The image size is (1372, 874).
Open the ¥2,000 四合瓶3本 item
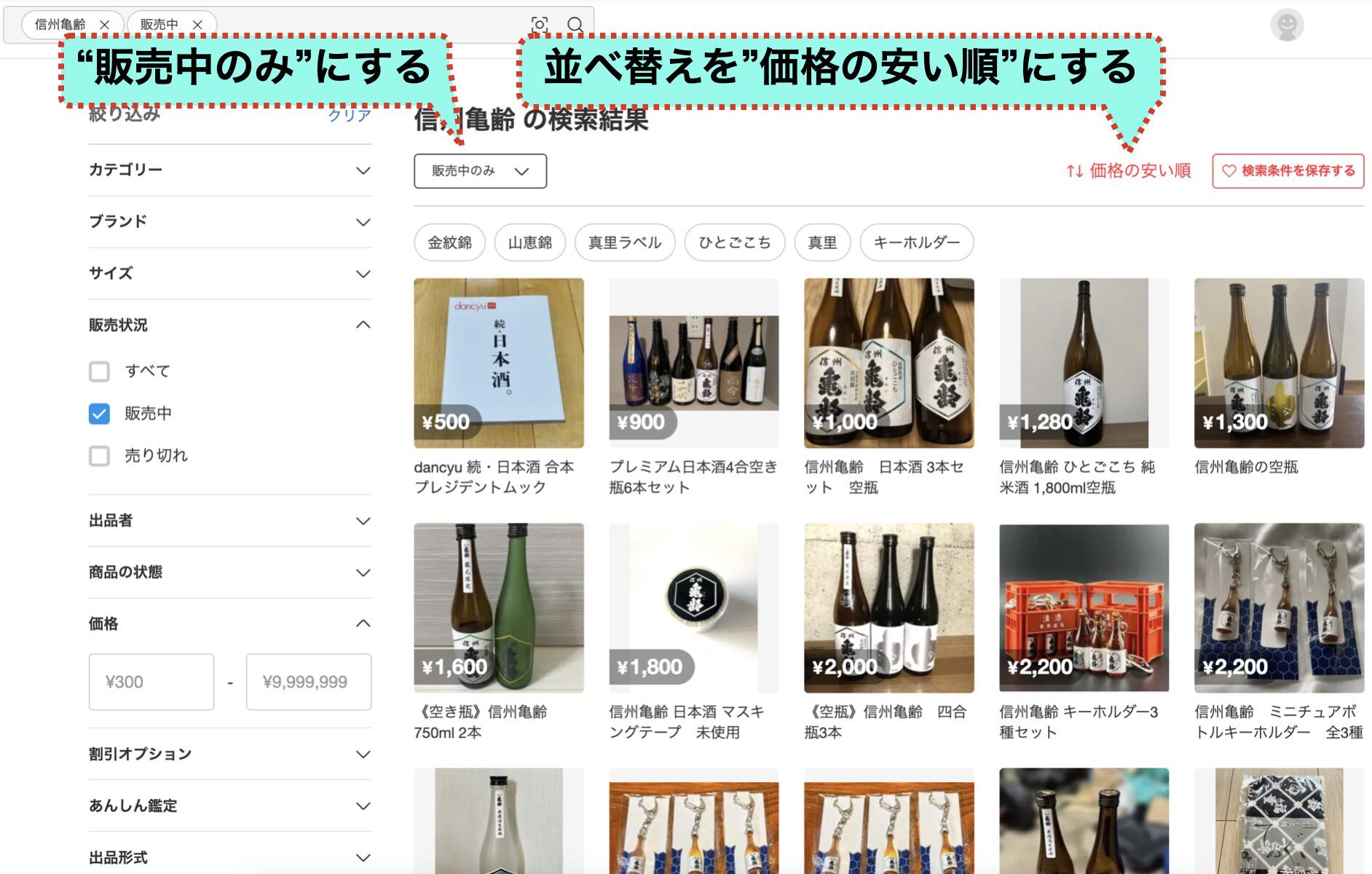point(889,607)
